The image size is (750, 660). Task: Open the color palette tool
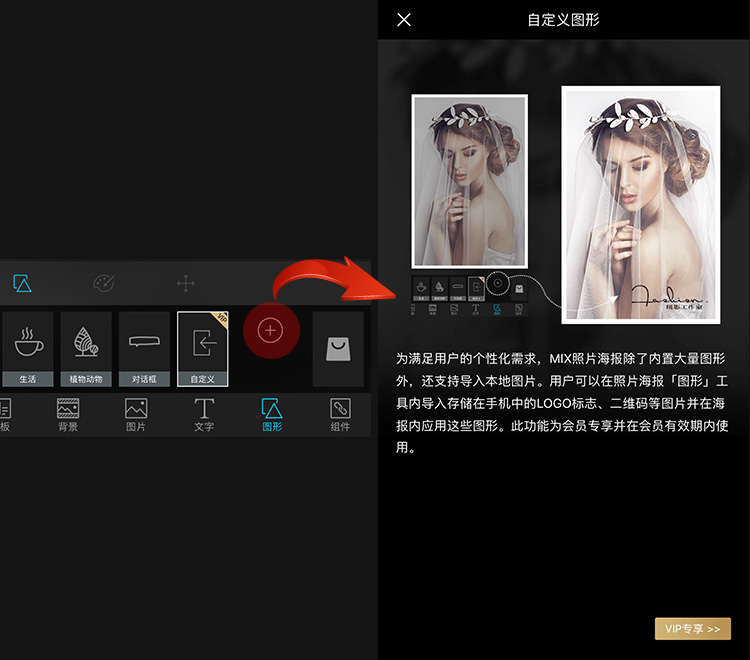(104, 283)
